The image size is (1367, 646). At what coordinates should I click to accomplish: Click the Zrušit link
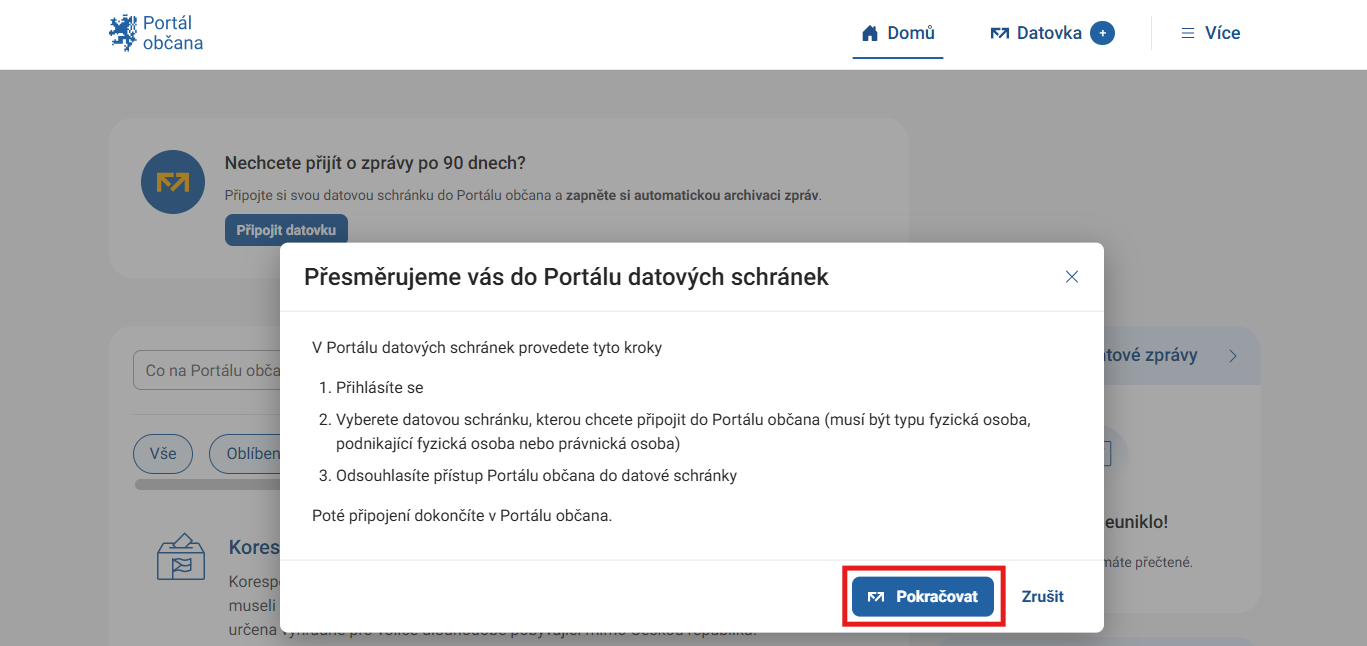(x=1043, y=596)
